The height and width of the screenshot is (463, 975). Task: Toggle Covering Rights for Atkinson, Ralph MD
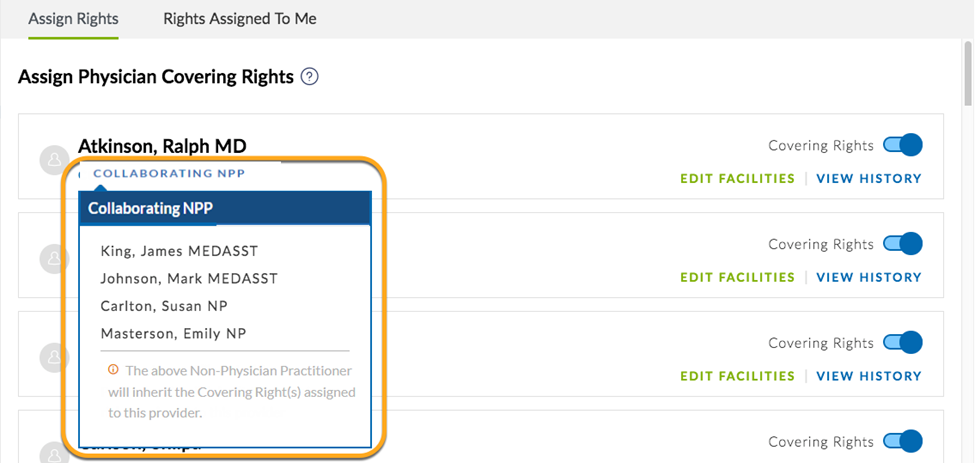(x=903, y=145)
